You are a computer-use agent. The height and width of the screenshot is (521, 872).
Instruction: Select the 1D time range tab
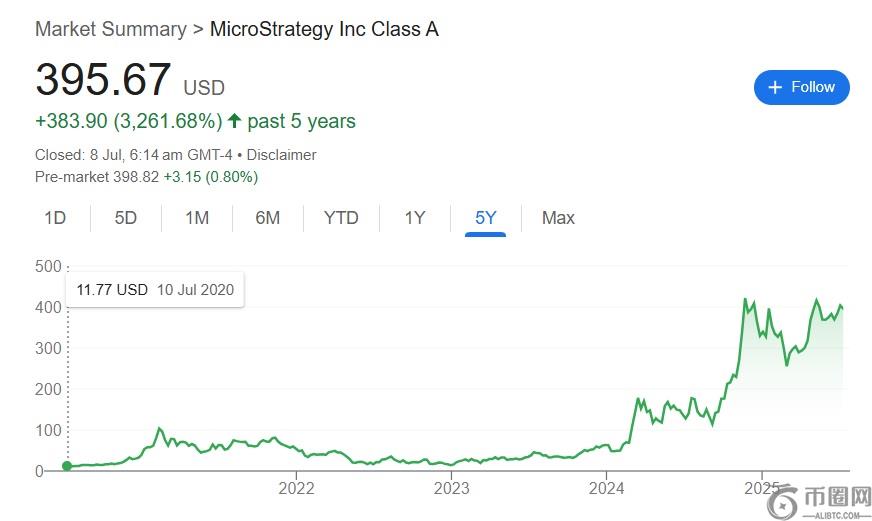coord(55,218)
